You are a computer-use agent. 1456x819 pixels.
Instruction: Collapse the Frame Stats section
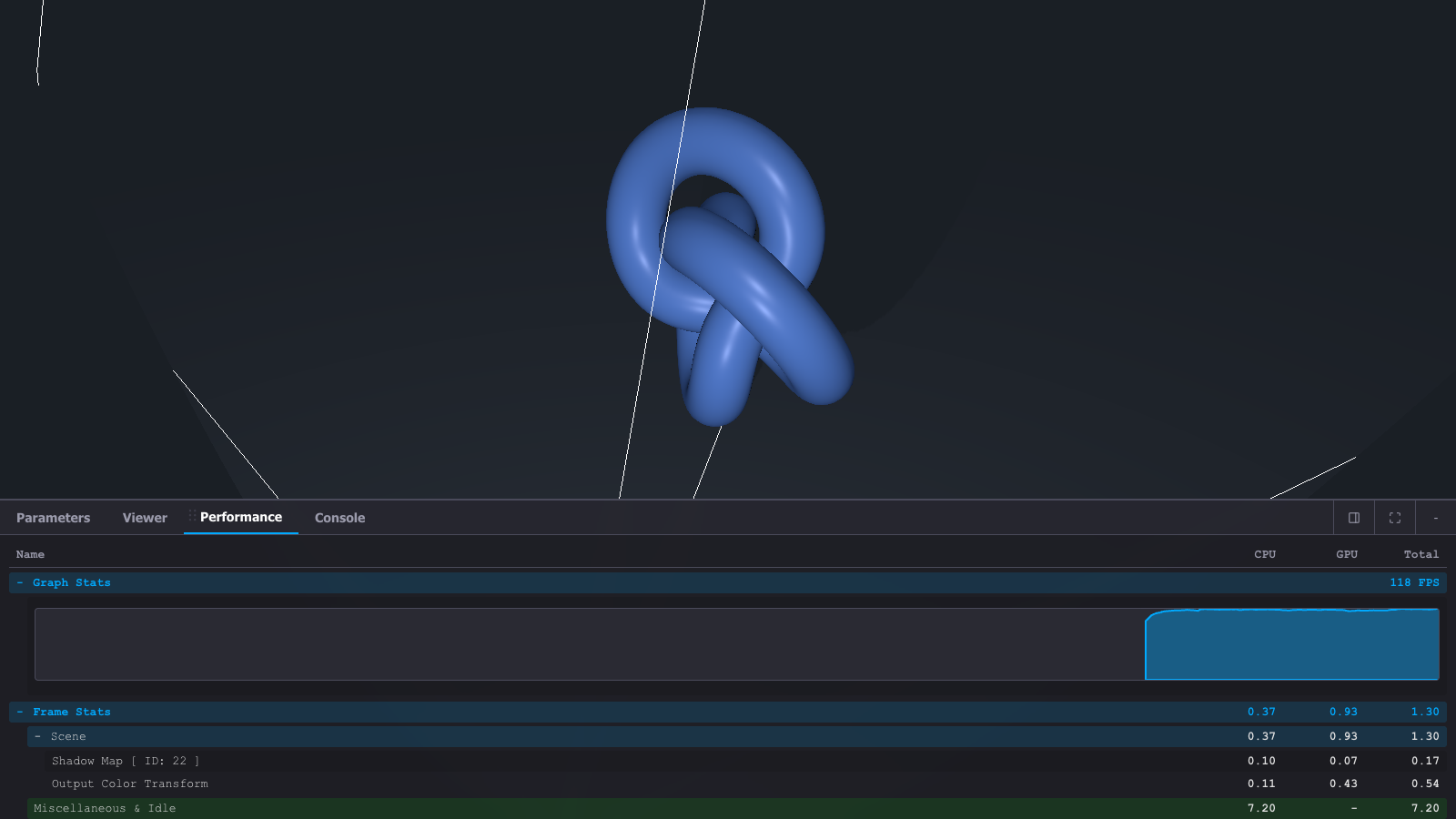(x=20, y=712)
